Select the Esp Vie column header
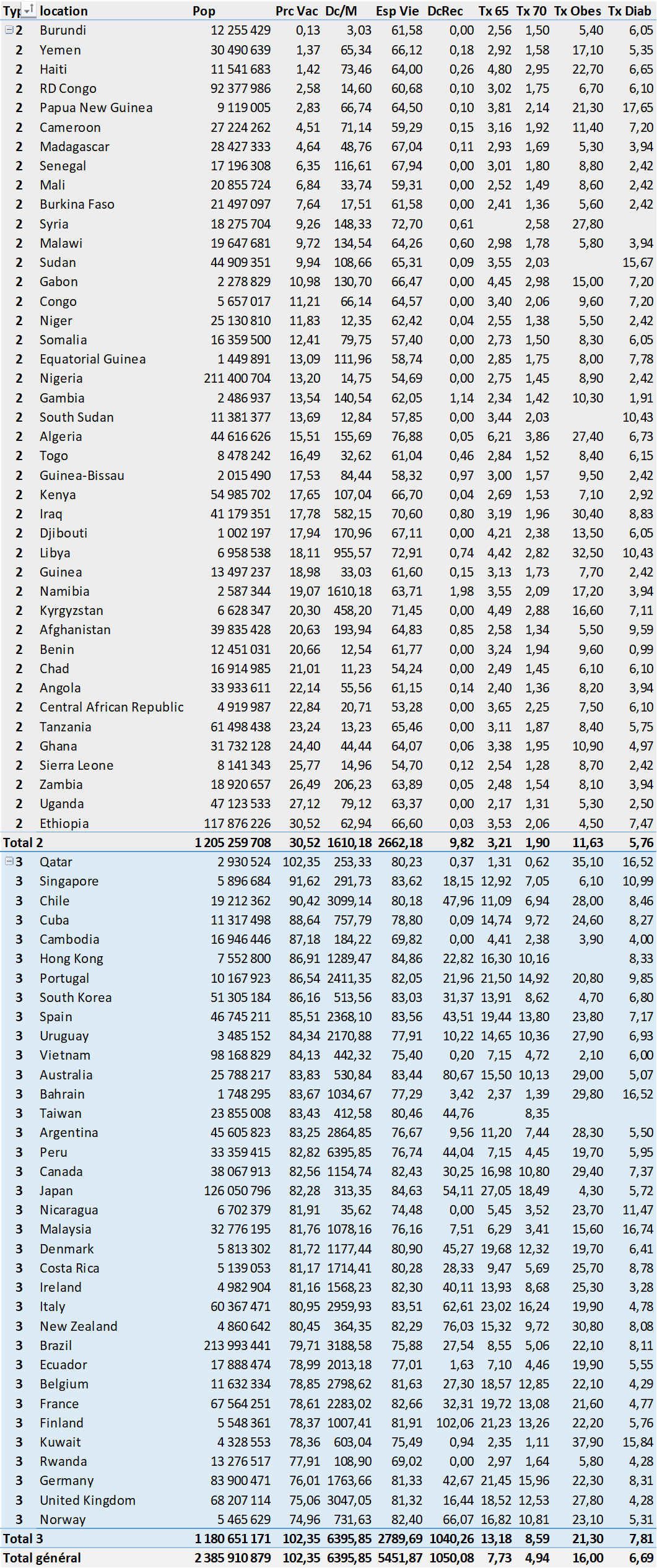Screen dimensions: 657x1568 [397, 11]
